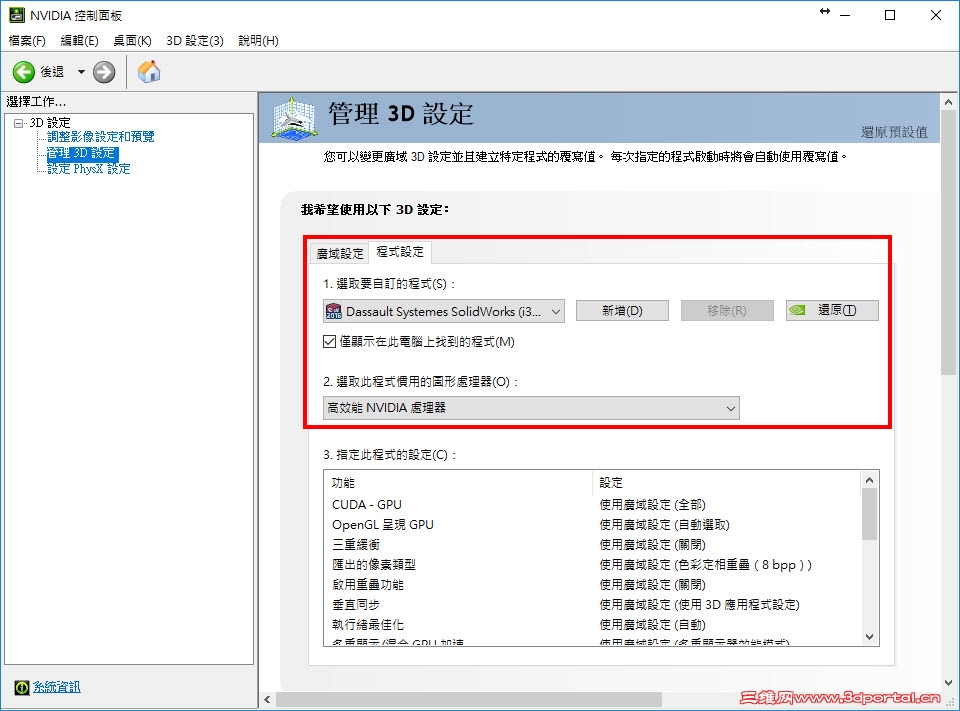960x711 pixels.
Task: Click the horizontal scrollbar thumb
Action: 469,699
